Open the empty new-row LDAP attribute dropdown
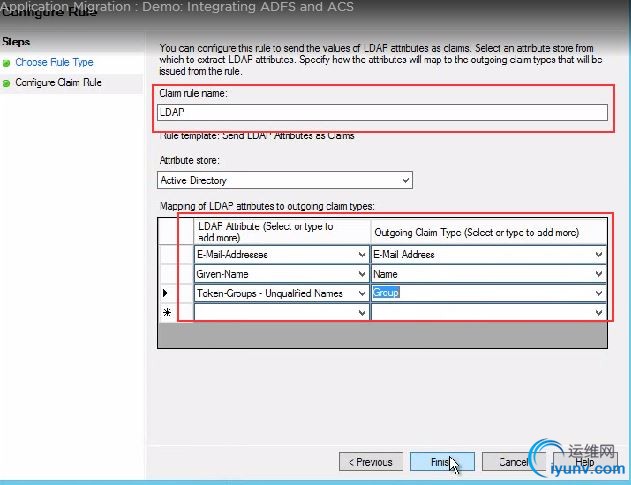 pyautogui.click(x=361, y=313)
